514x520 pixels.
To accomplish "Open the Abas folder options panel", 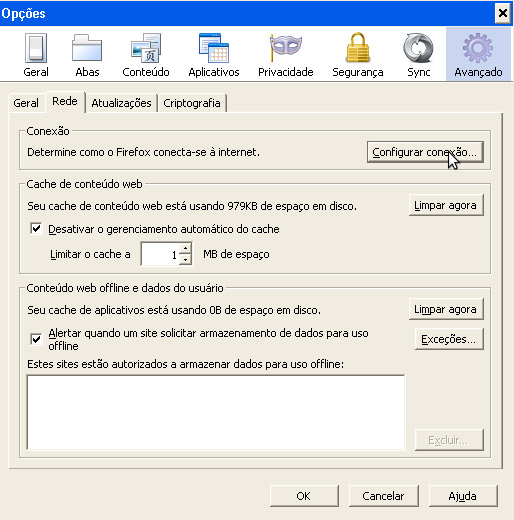I will point(87,55).
